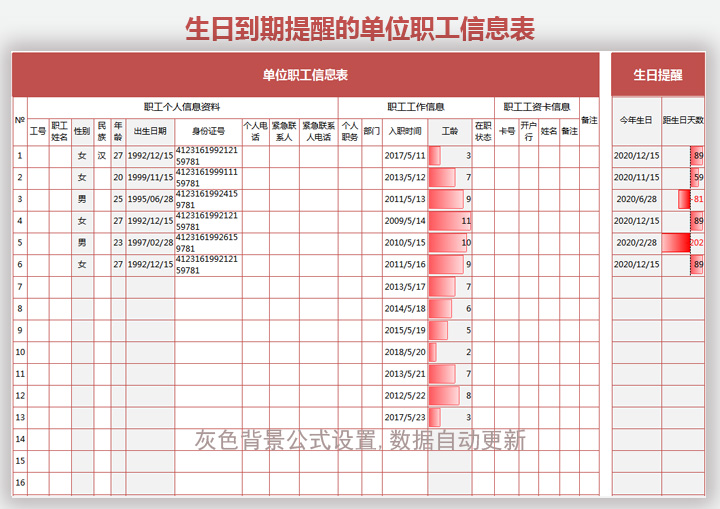This screenshot has height=509, width=720.
Task: Click the № column header
Action: pos(20,121)
